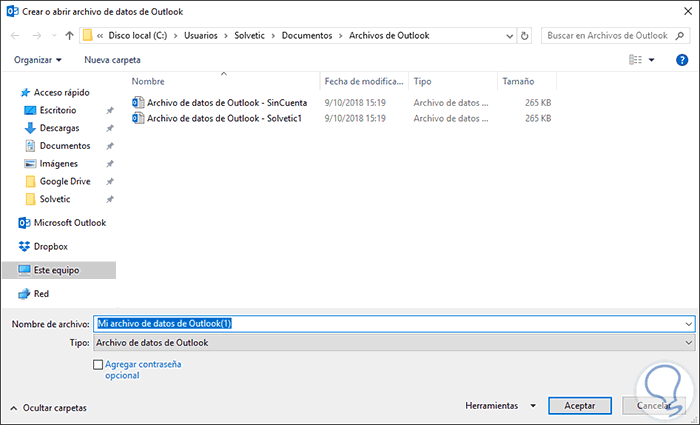This screenshot has width=700, height=425.
Task: Click Documentos in the address path
Action: [x=307, y=36]
